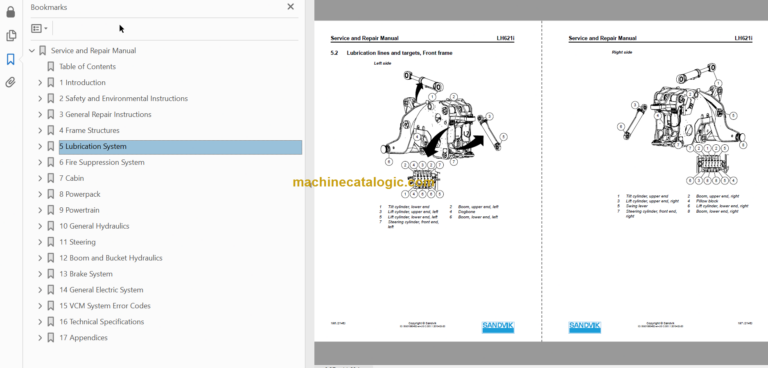Go to 6 Fire Suppression System
The image size is (768, 368).
pos(102,162)
